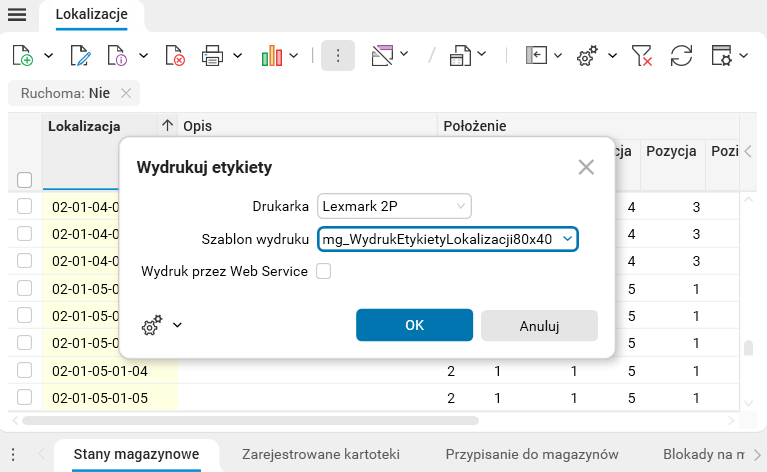The height and width of the screenshot is (472, 767).
Task: Clear filters with the funnel icon
Action: coord(642,55)
